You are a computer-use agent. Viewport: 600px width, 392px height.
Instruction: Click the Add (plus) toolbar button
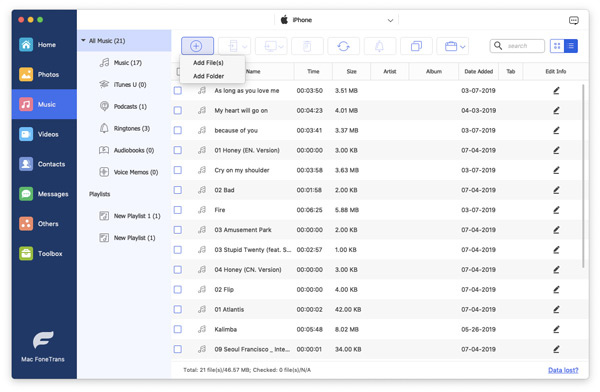click(x=197, y=46)
